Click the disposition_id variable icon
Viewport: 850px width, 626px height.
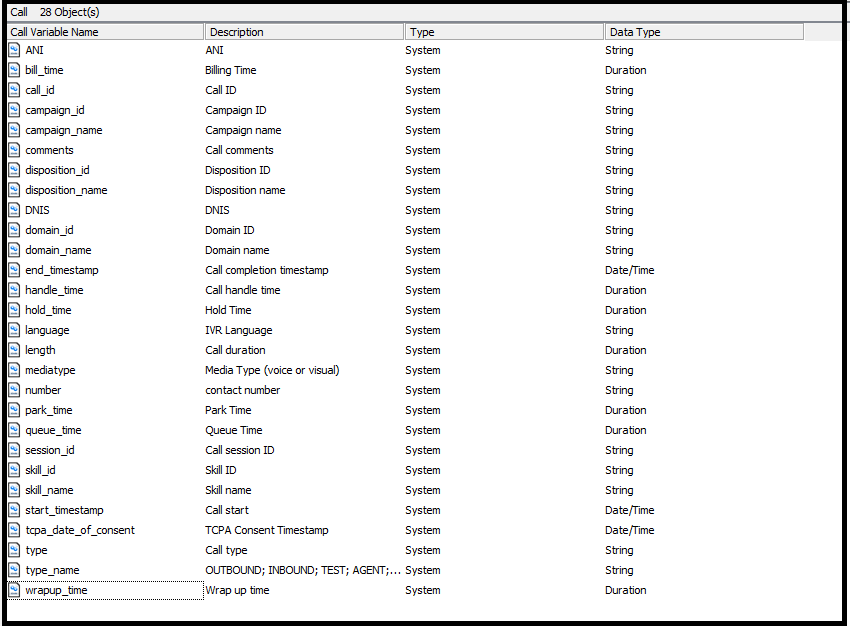(14, 171)
